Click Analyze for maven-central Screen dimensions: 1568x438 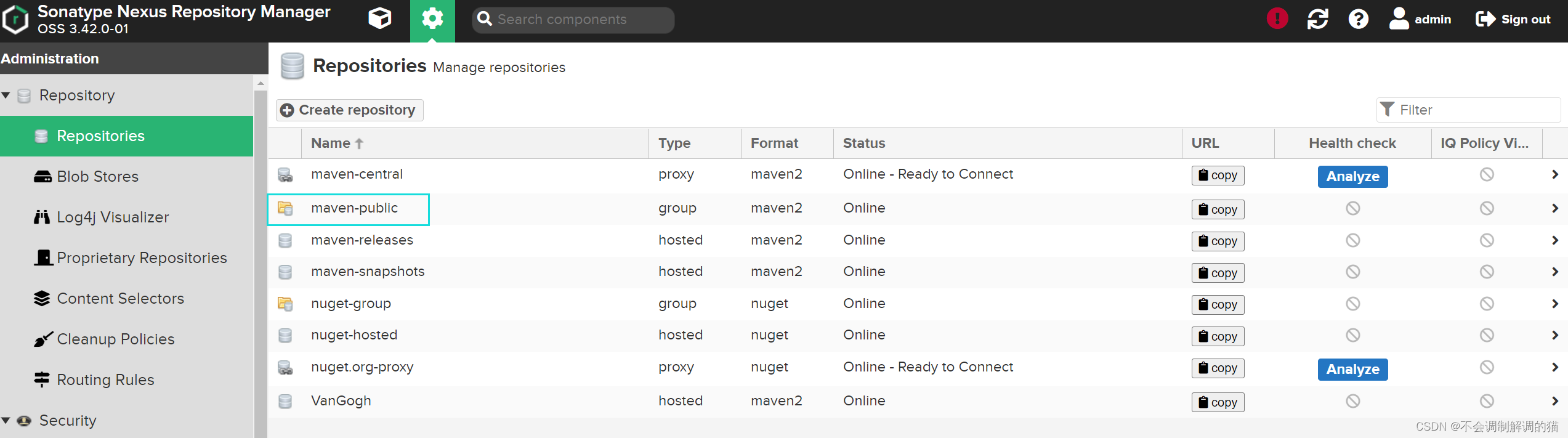1352,177
